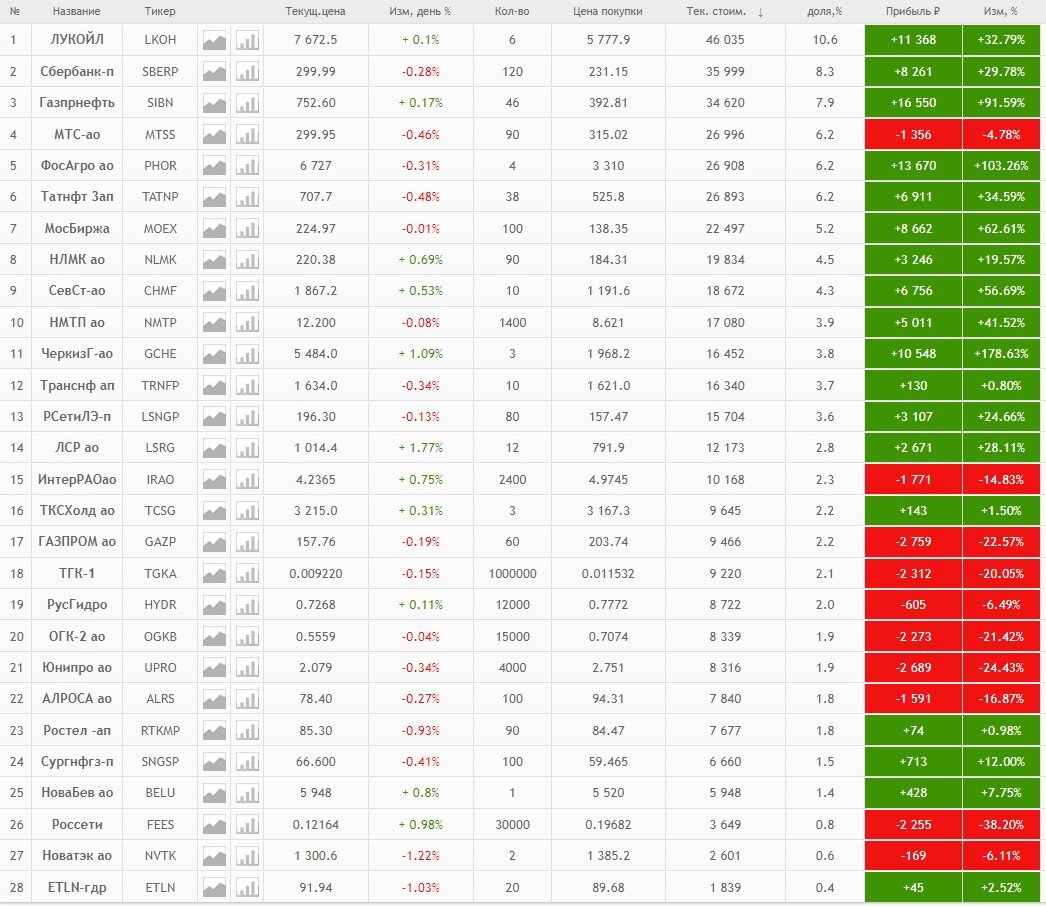Click the 0.011532 purchase price cell
The width and height of the screenshot is (1046, 907).
click(x=608, y=574)
